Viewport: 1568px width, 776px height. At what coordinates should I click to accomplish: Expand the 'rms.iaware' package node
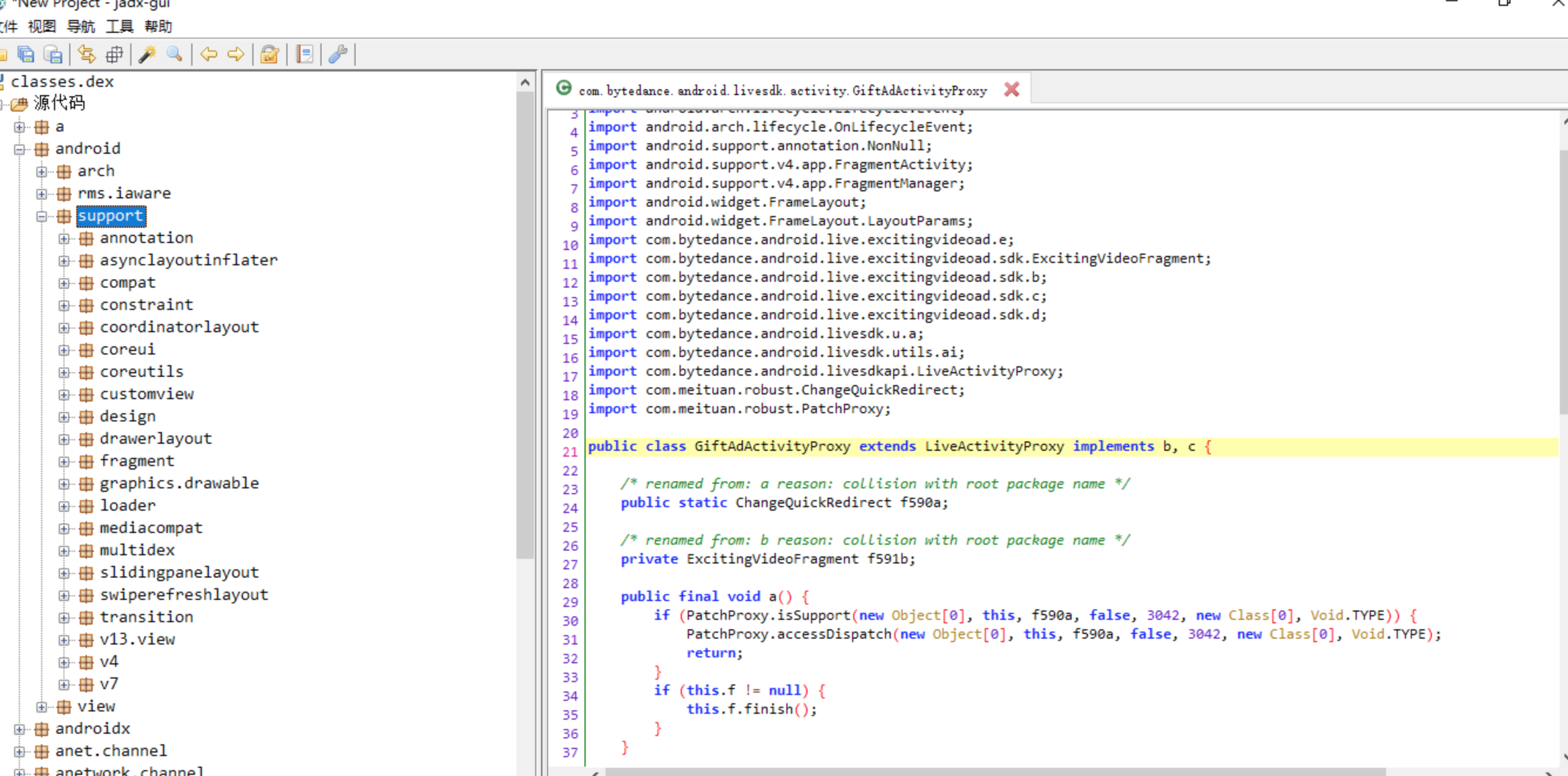coord(42,194)
